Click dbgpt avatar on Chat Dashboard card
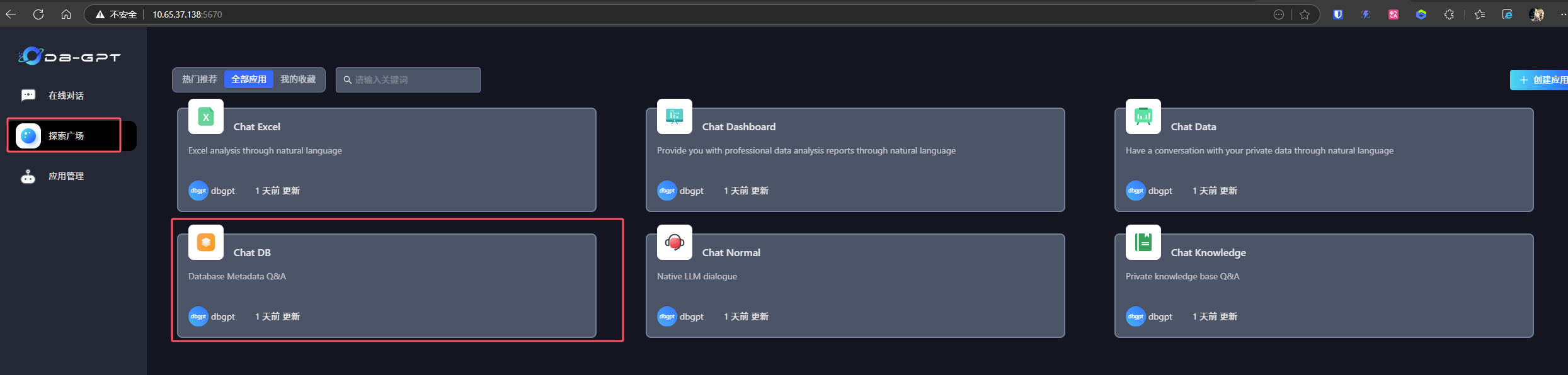The height and width of the screenshot is (375, 1568). tap(667, 191)
